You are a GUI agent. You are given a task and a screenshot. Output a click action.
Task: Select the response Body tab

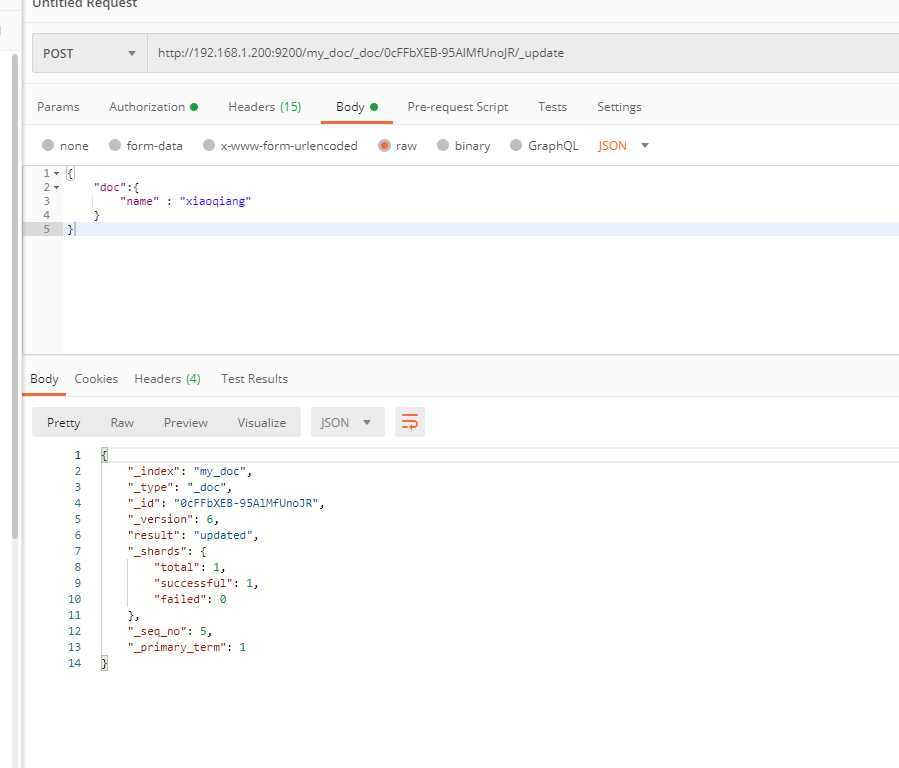(x=44, y=379)
